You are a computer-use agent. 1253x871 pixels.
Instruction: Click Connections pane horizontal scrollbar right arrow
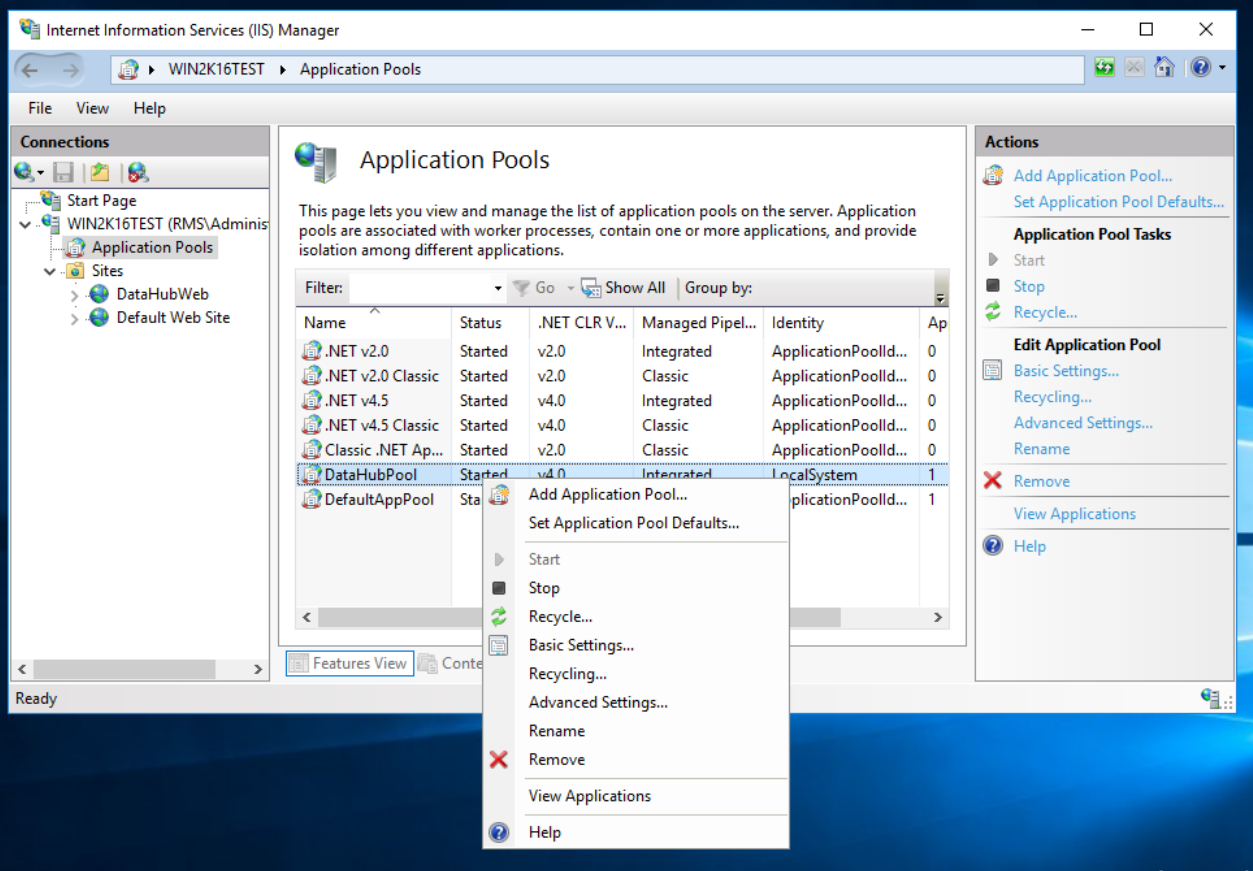click(x=258, y=669)
